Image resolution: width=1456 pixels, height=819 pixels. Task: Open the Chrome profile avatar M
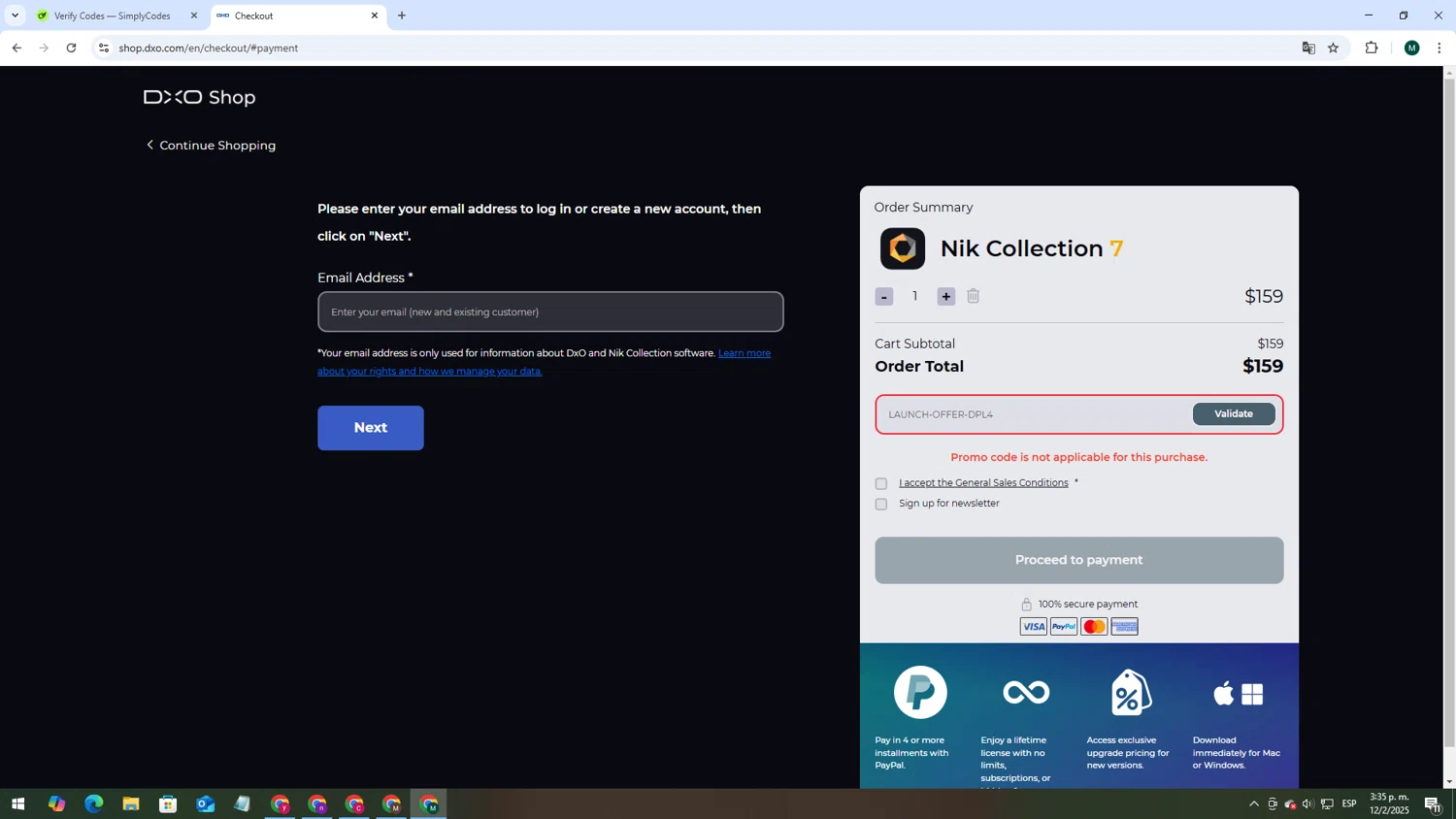click(x=1411, y=48)
